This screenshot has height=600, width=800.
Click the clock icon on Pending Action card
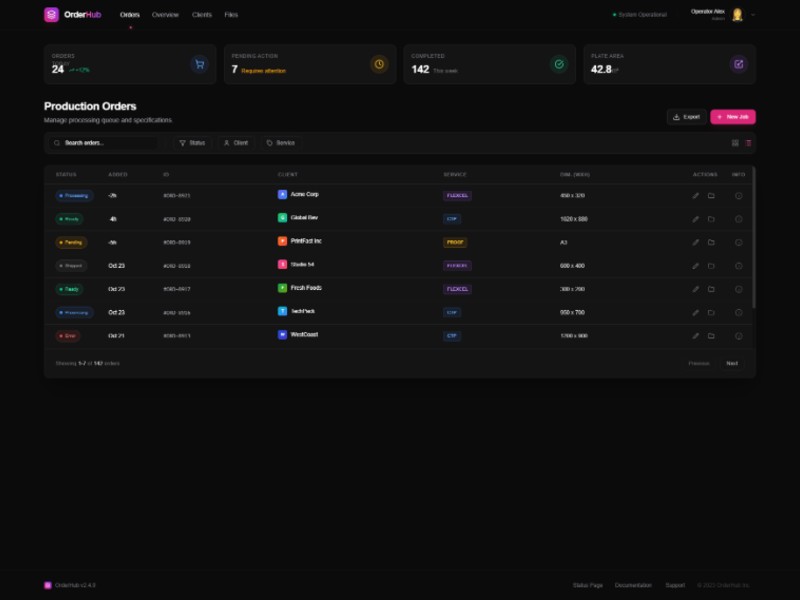[379, 64]
